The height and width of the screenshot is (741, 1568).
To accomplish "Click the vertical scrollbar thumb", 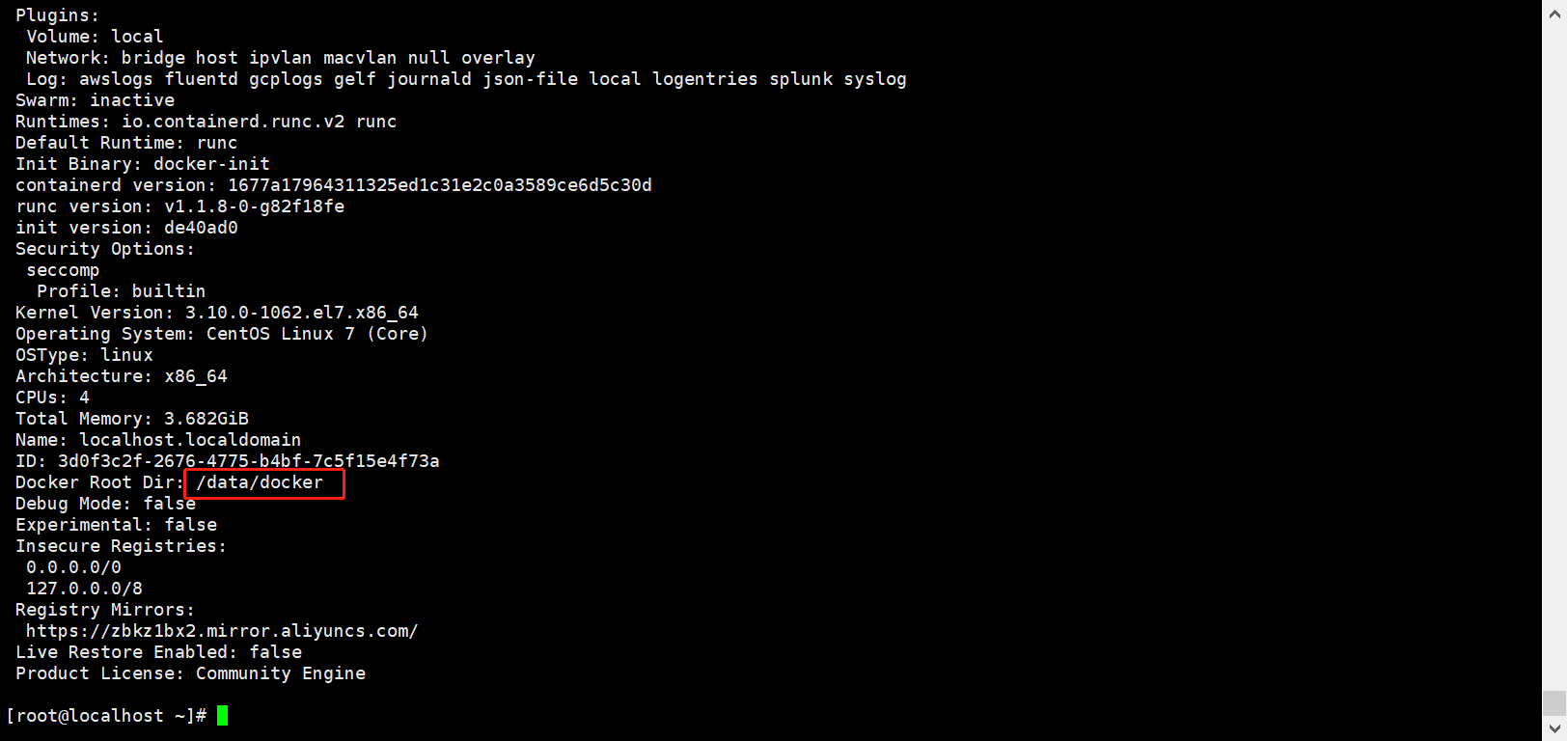I will point(1554,703).
